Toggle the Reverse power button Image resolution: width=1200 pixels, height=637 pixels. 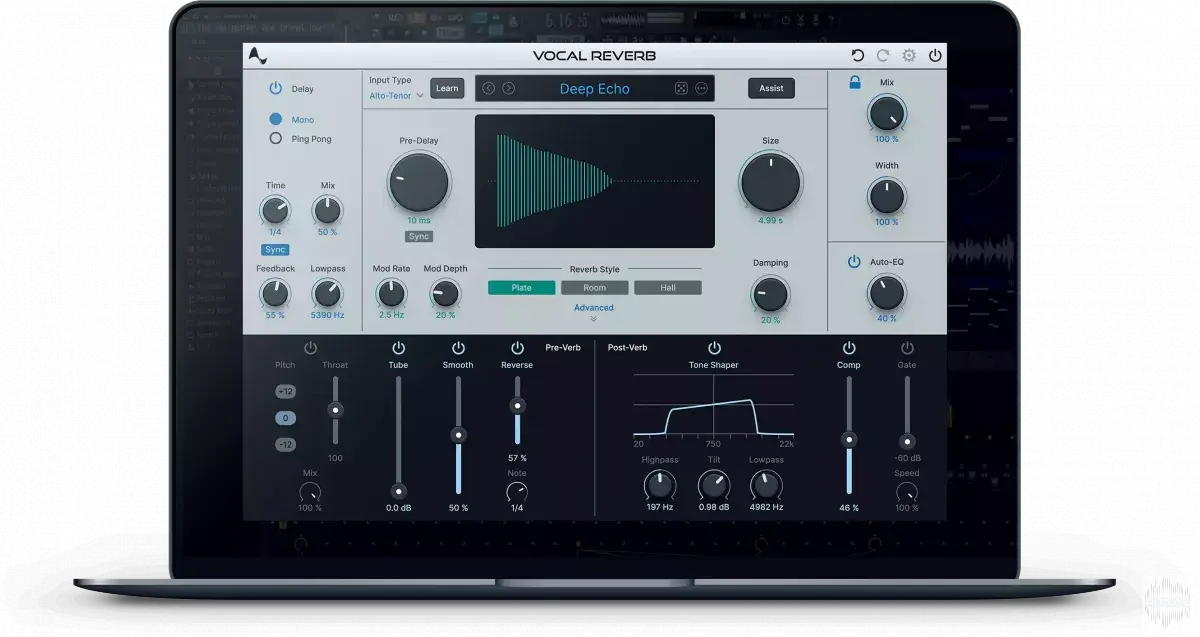click(517, 348)
